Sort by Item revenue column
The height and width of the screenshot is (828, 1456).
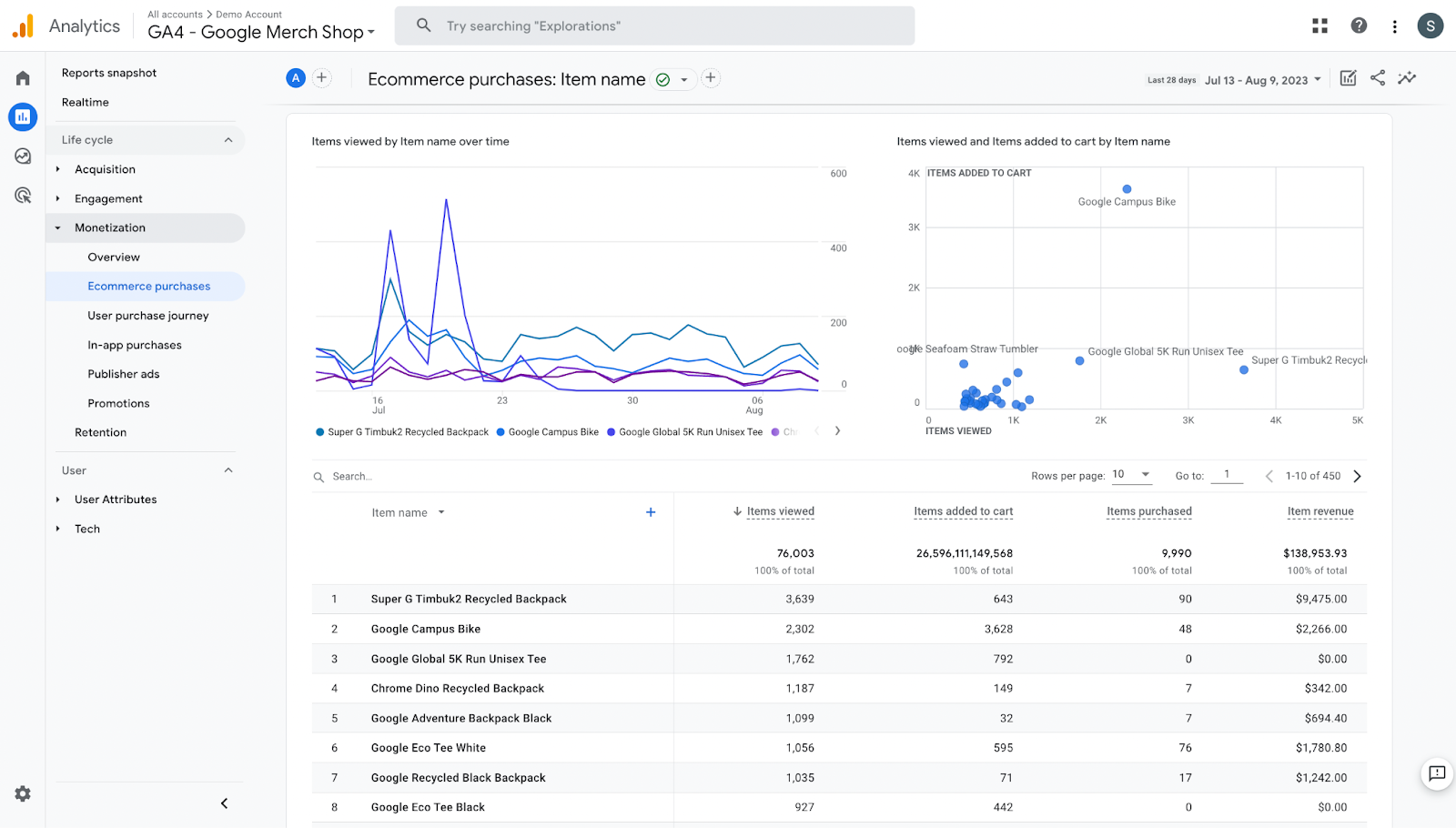click(x=1320, y=511)
